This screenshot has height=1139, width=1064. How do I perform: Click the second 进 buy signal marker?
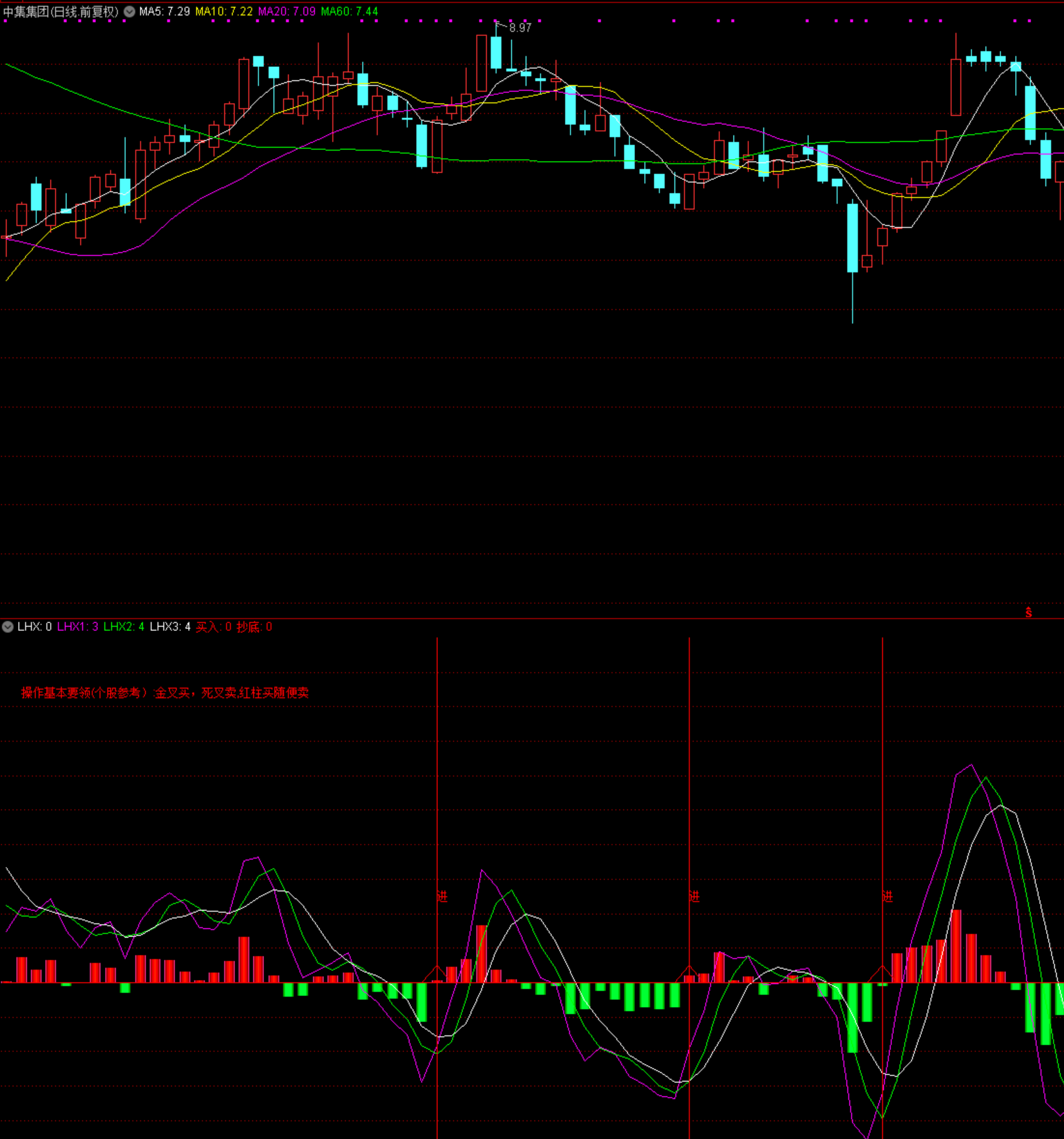tap(694, 896)
